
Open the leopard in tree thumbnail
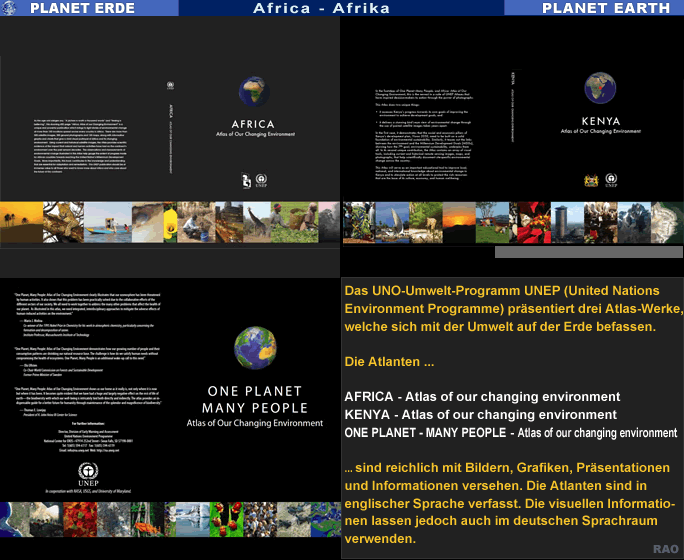pos(63,222)
